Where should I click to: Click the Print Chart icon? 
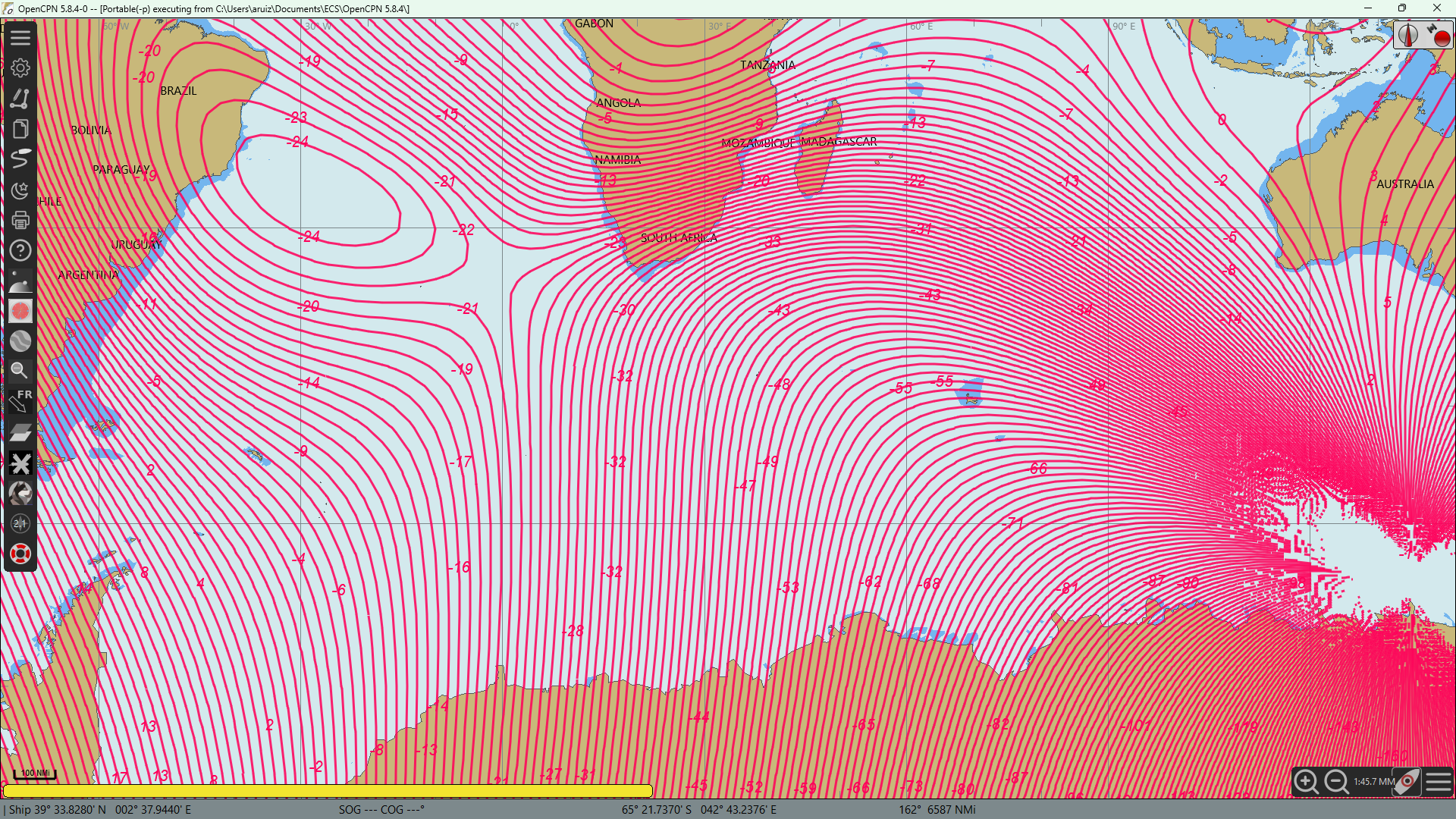[x=20, y=220]
